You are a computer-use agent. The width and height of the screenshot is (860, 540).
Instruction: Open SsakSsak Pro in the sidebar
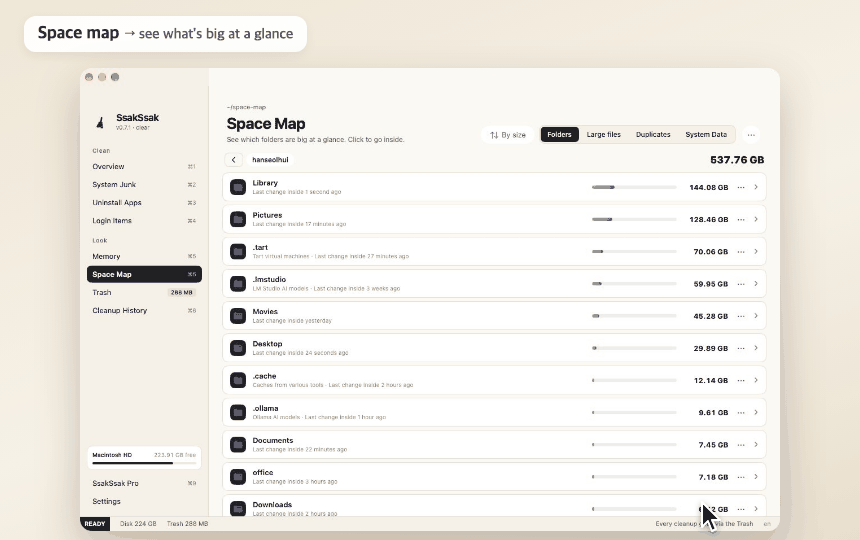(x=144, y=484)
